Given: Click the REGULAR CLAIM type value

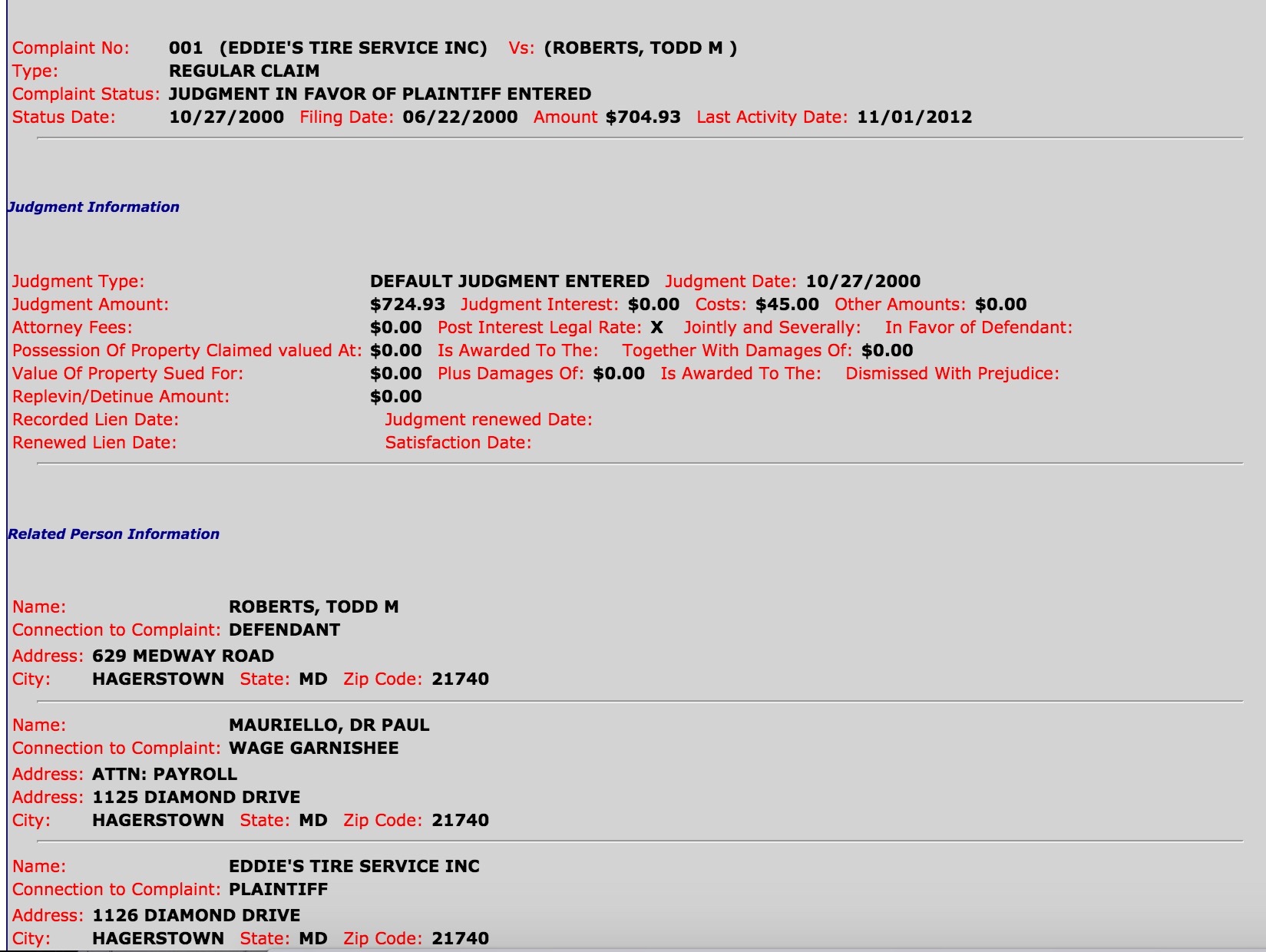Looking at the screenshot, I should coord(244,71).
